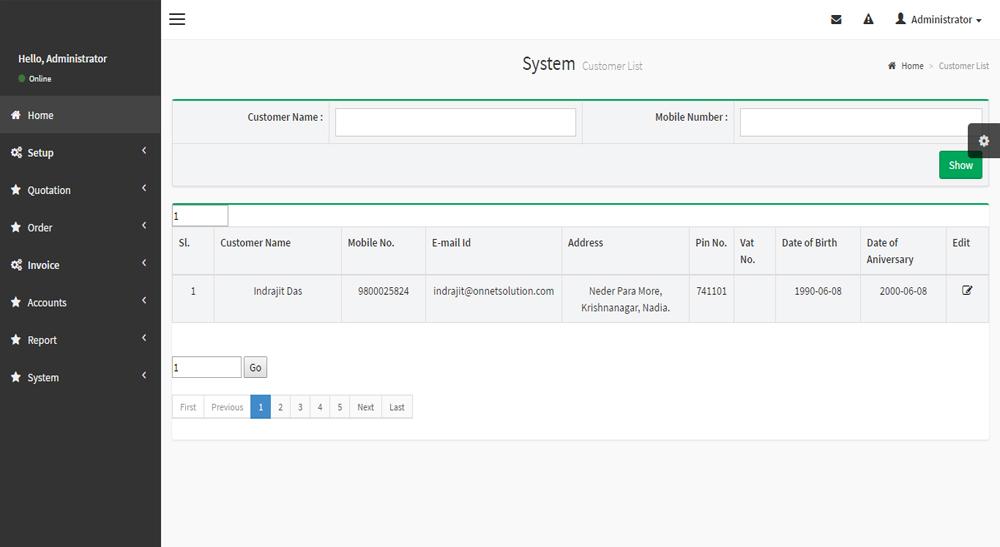Click the home icon in breadcrumb
Viewport: 1000px width, 547px height.
point(892,66)
